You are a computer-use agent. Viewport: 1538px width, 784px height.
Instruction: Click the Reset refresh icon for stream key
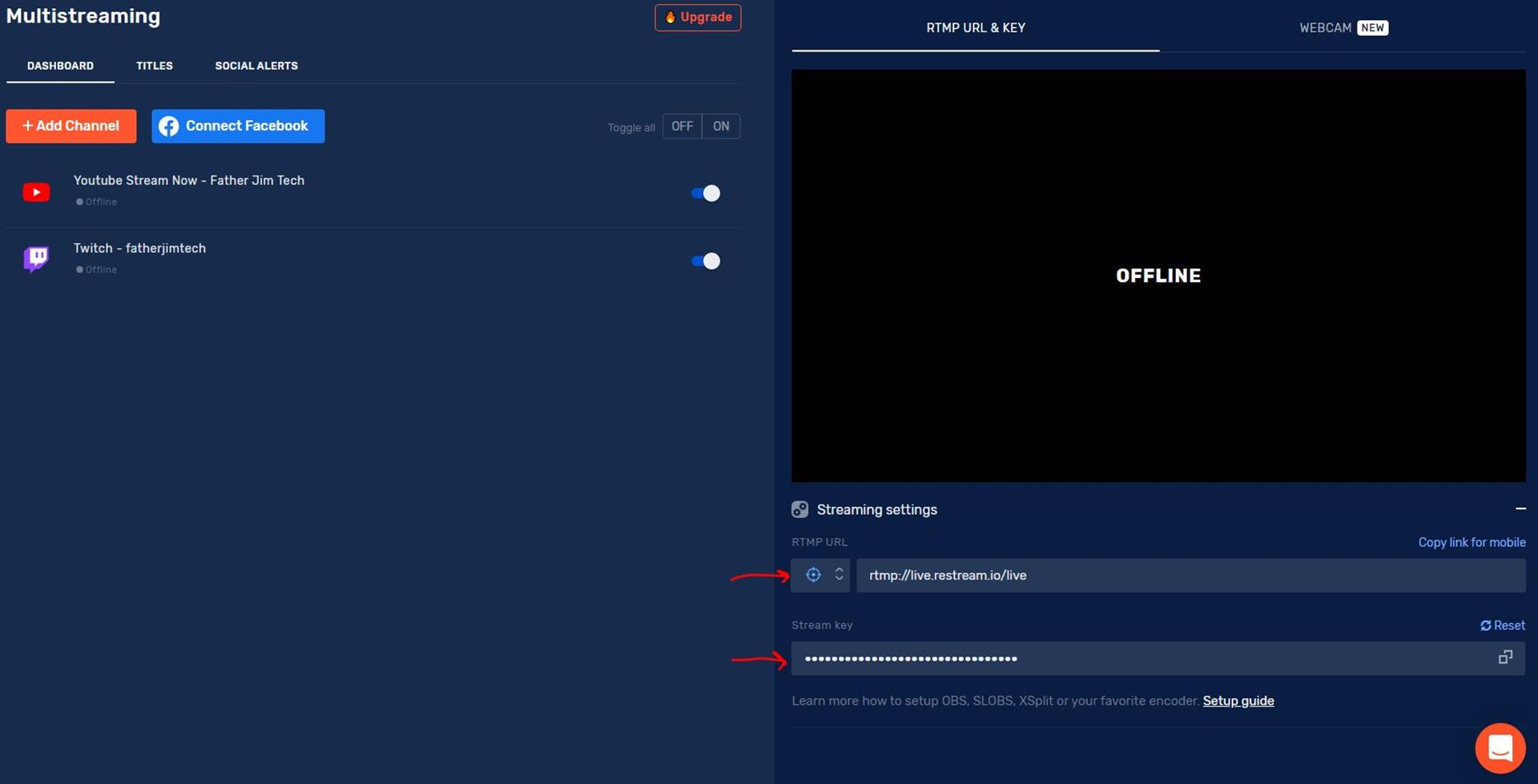tap(1487, 625)
